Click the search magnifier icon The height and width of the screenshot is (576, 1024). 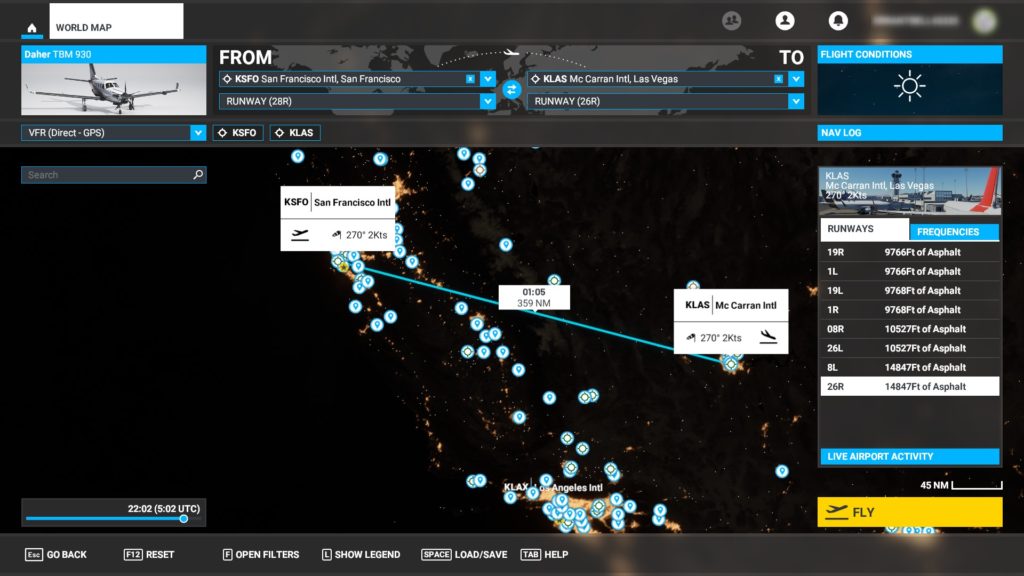[198, 175]
